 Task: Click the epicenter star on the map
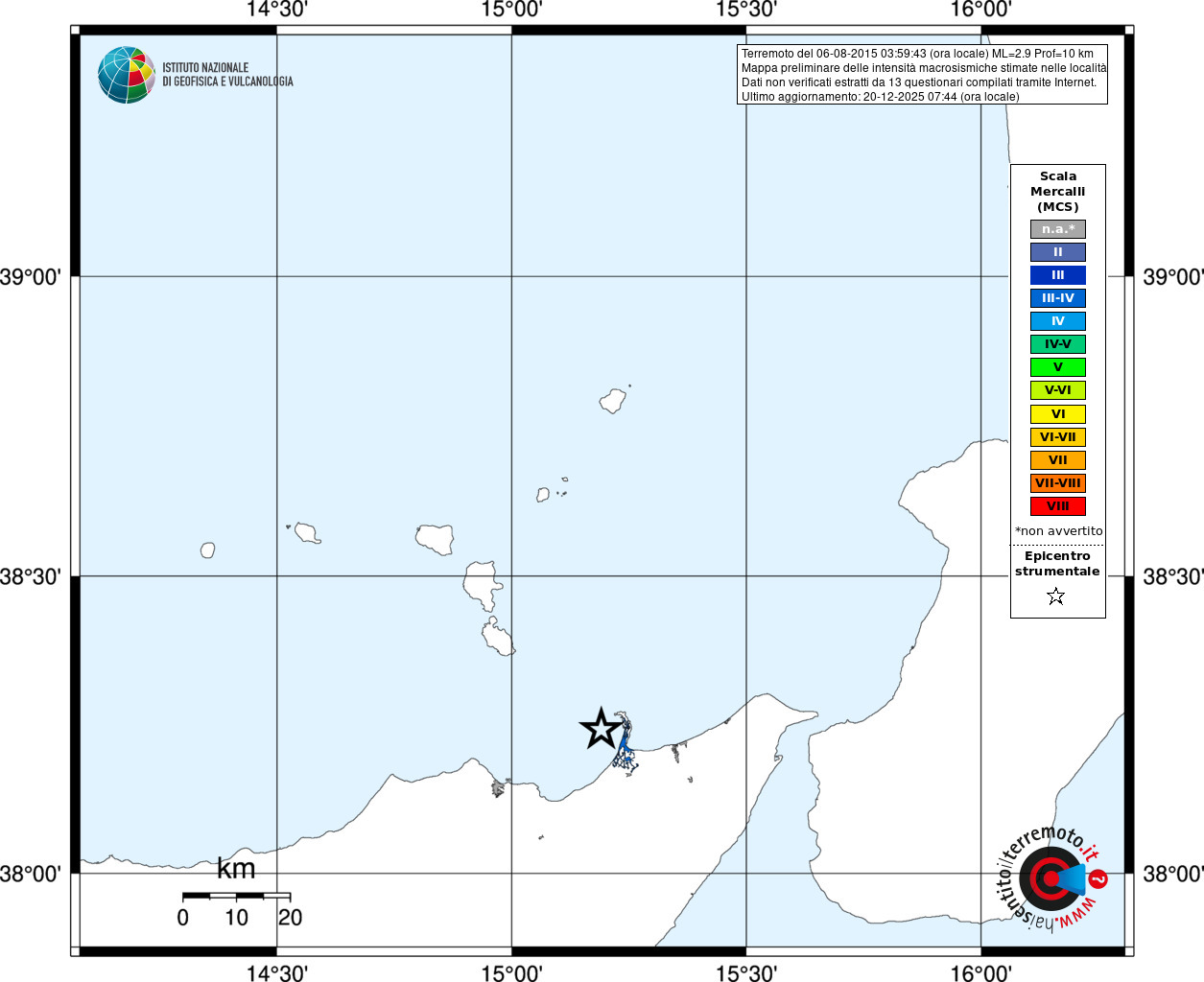(x=602, y=729)
